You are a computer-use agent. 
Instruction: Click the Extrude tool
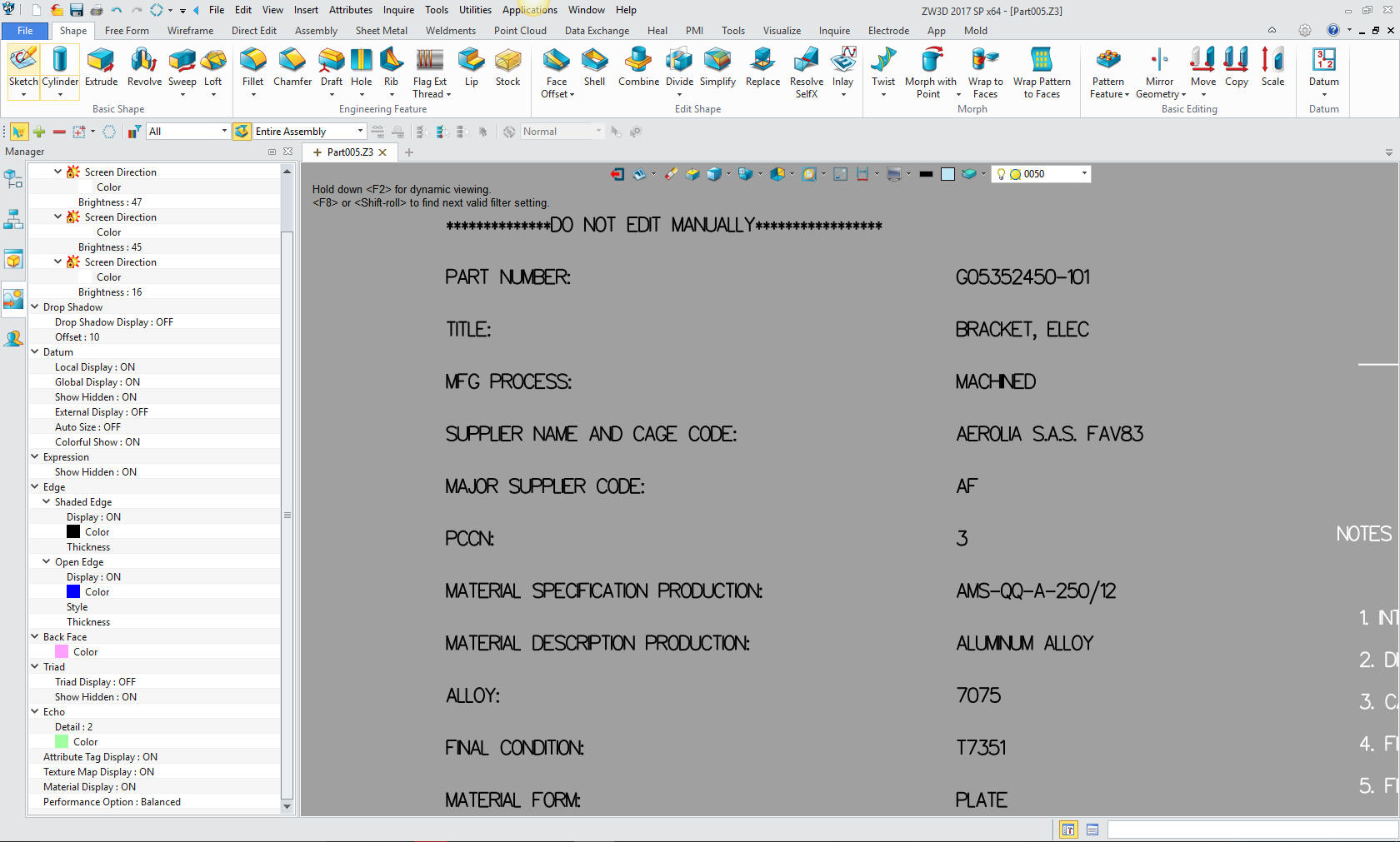(101, 67)
